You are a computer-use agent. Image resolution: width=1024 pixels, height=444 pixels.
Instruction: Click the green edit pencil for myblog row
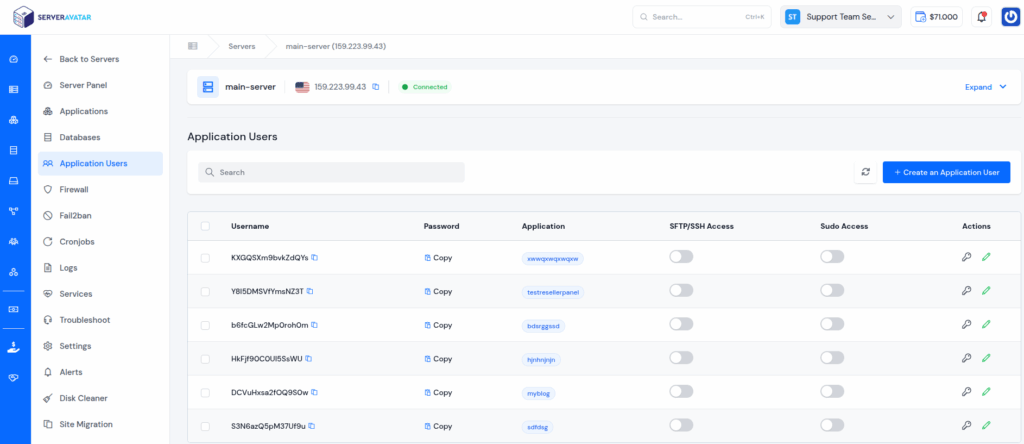click(x=986, y=393)
